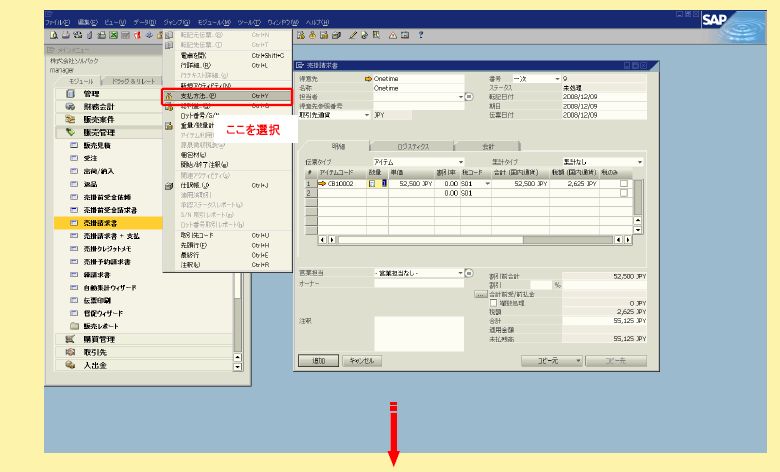The width and height of the screenshot is (780, 472).
Task: Click the Print Preview toolbar icon
Action: 54,35
